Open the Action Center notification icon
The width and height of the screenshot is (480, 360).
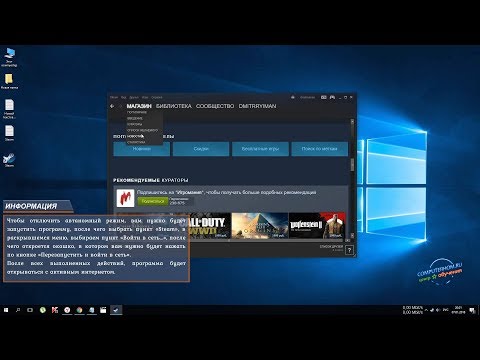[x=472, y=310]
